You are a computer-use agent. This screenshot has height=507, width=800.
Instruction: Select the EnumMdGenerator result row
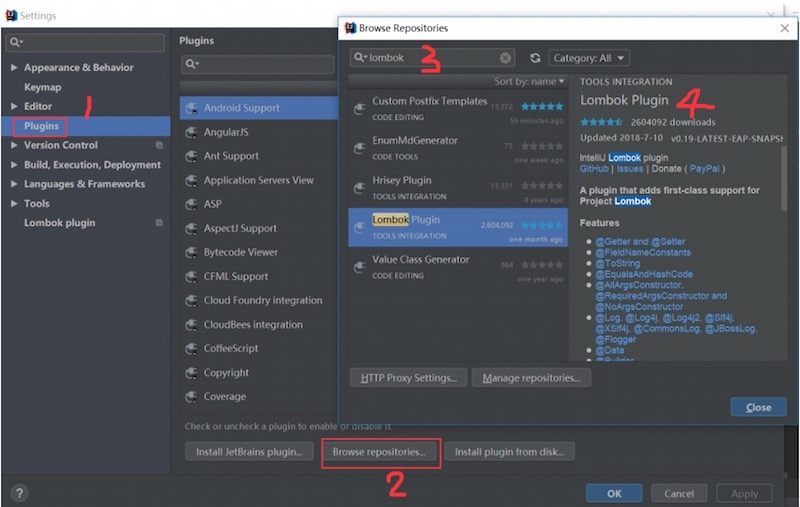(458, 148)
